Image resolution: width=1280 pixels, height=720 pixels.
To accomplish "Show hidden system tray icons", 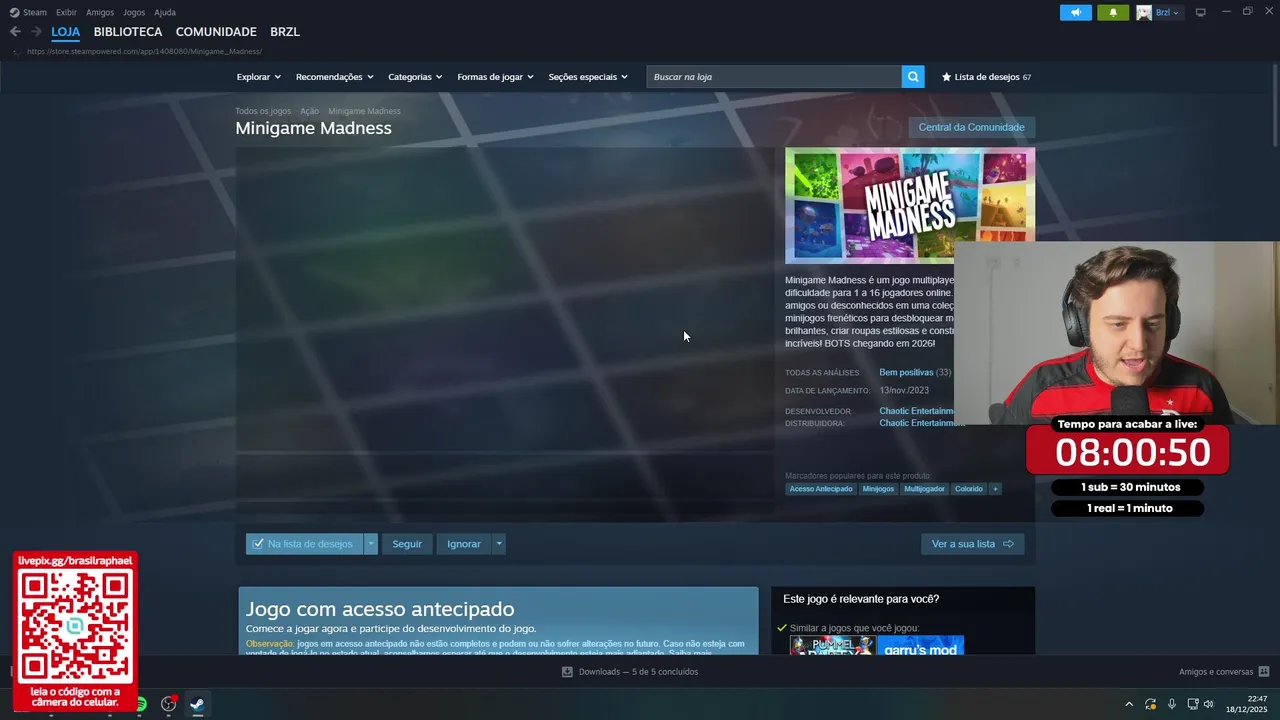I will (1129, 704).
